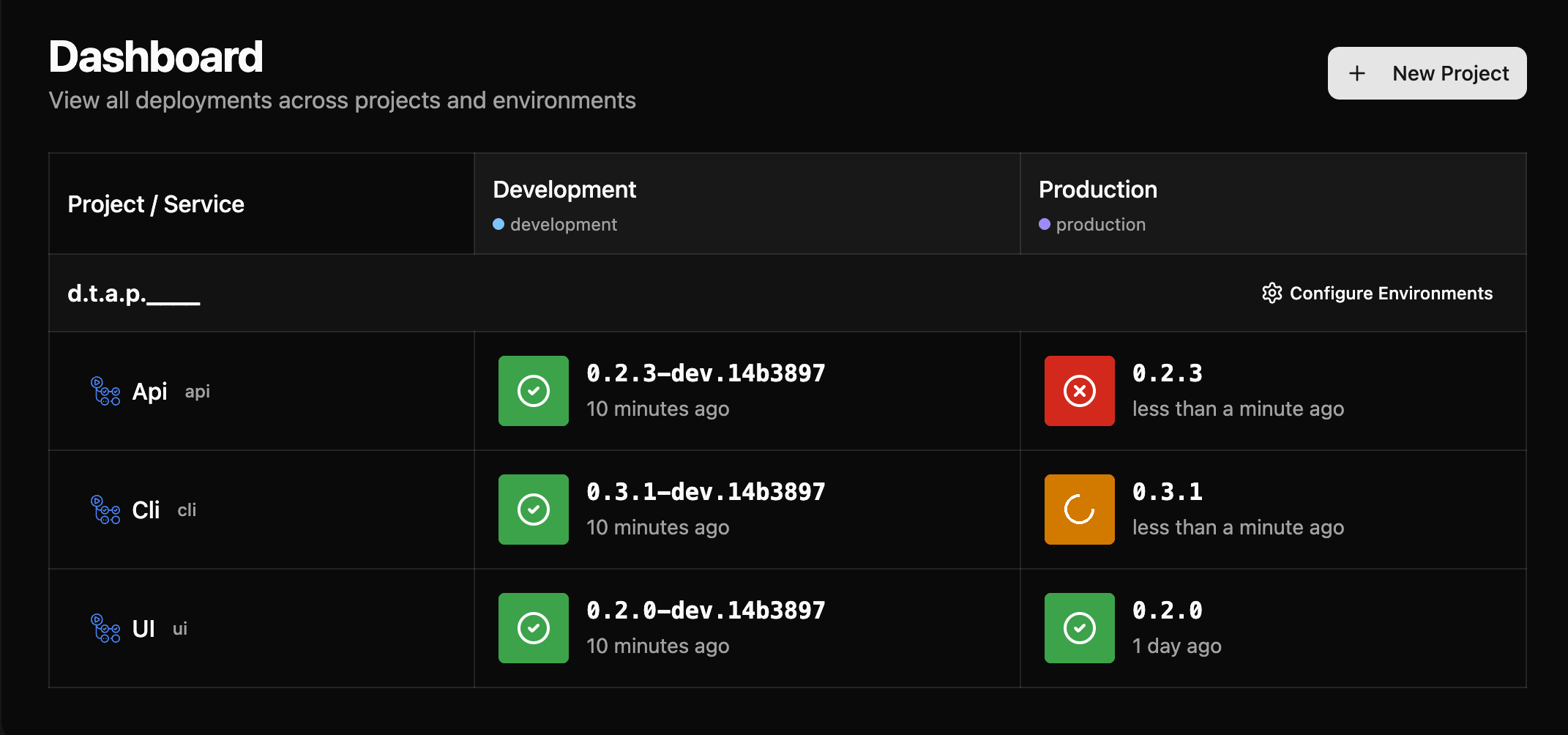Image resolution: width=1568 pixels, height=735 pixels.
Task: Click the green success icon for Cli development
Action: [533, 510]
